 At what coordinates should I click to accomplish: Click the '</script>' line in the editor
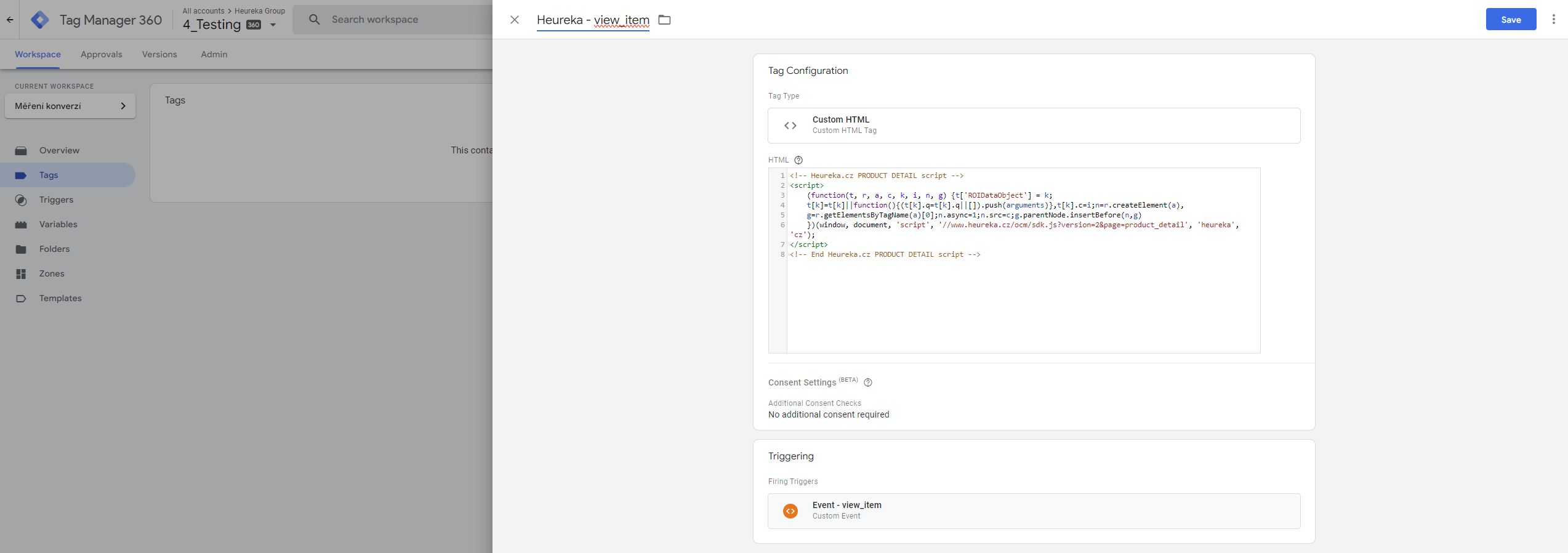click(x=809, y=244)
